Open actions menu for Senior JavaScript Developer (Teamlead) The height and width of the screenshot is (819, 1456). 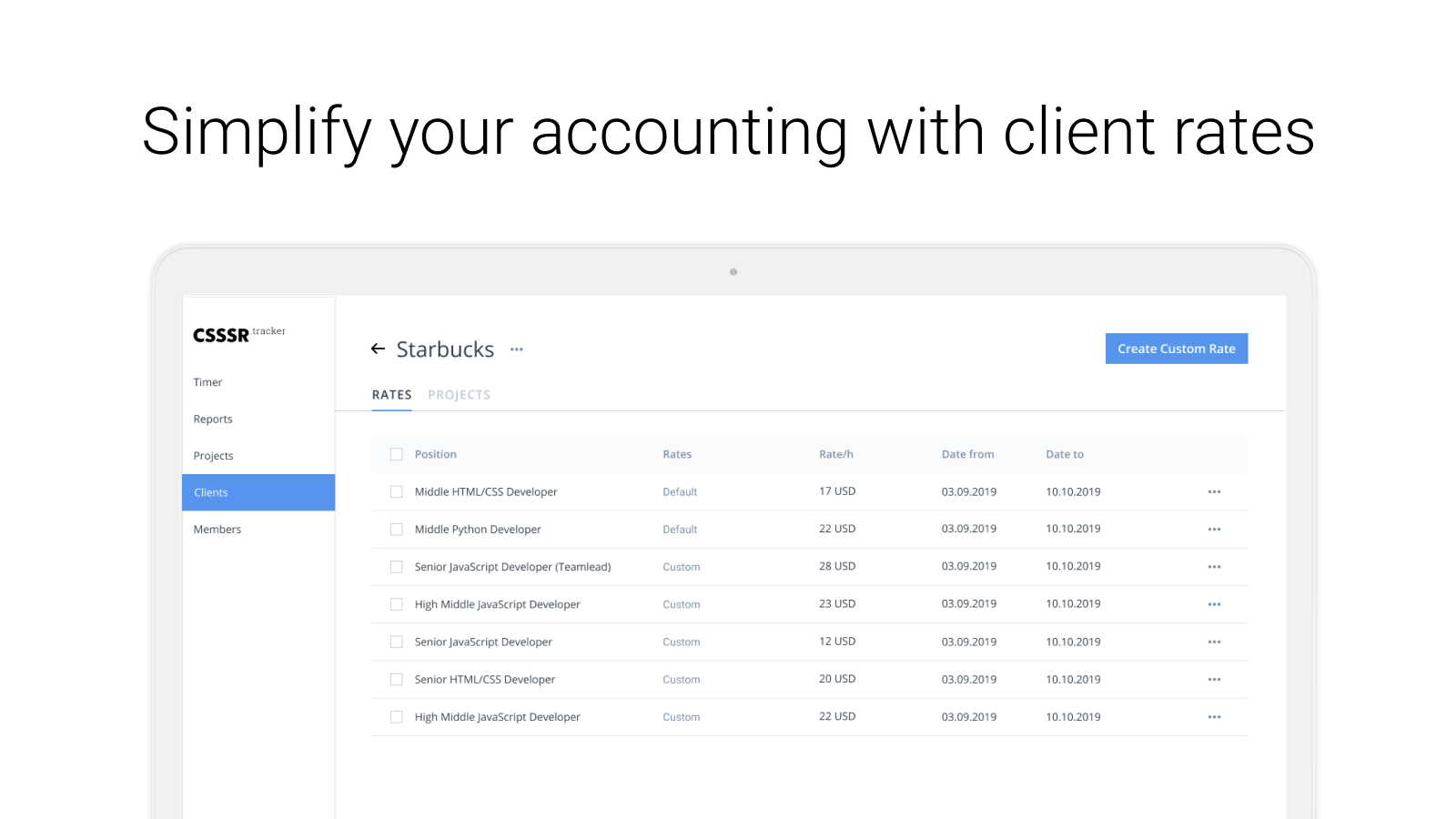click(1214, 567)
